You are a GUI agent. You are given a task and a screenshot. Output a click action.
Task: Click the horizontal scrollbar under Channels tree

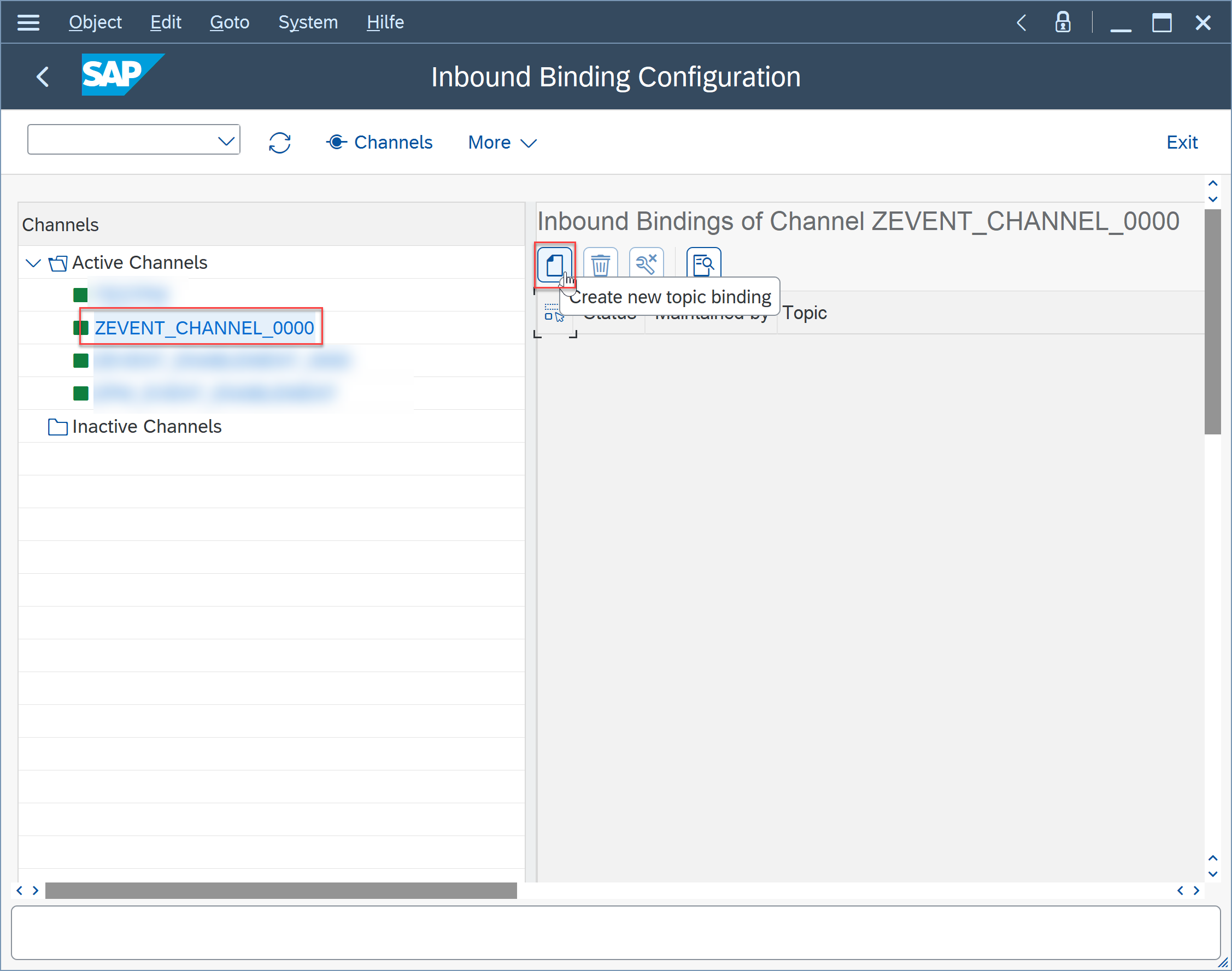click(281, 890)
